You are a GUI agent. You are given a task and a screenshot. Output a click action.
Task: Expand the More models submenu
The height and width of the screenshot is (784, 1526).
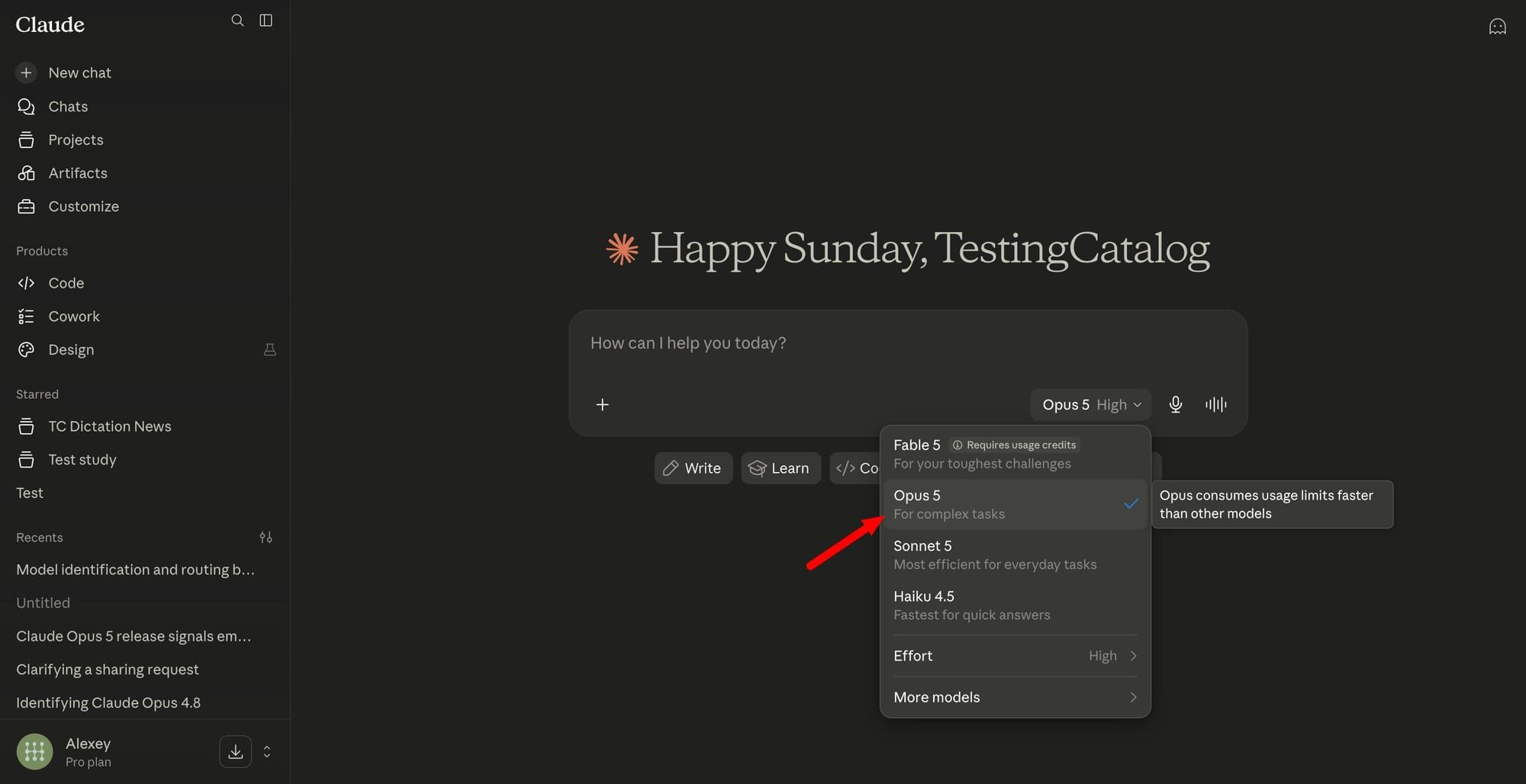(1015, 697)
